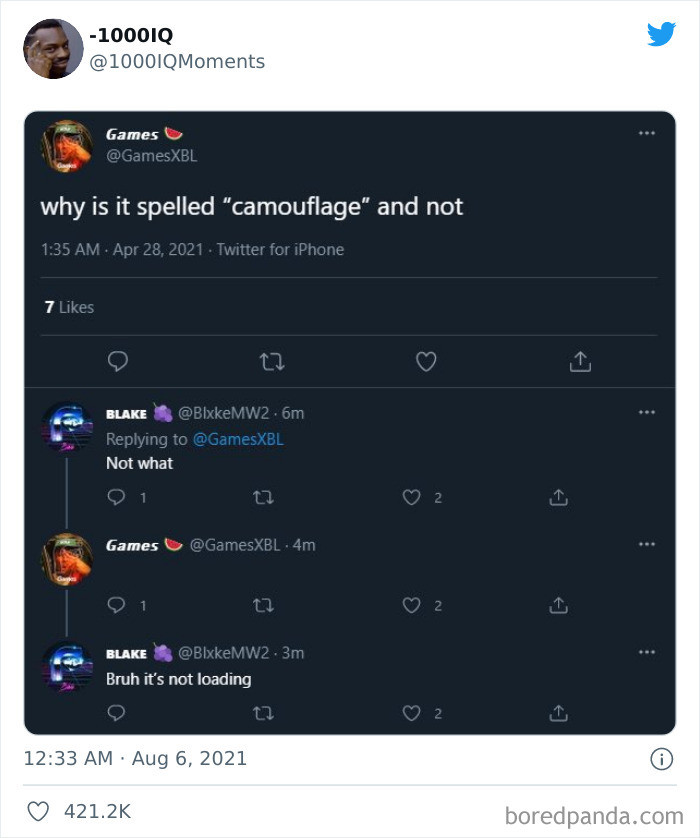700x838 pixels.
Task: Retweet the "Not what" reply
Action: (x=264, y=497)
